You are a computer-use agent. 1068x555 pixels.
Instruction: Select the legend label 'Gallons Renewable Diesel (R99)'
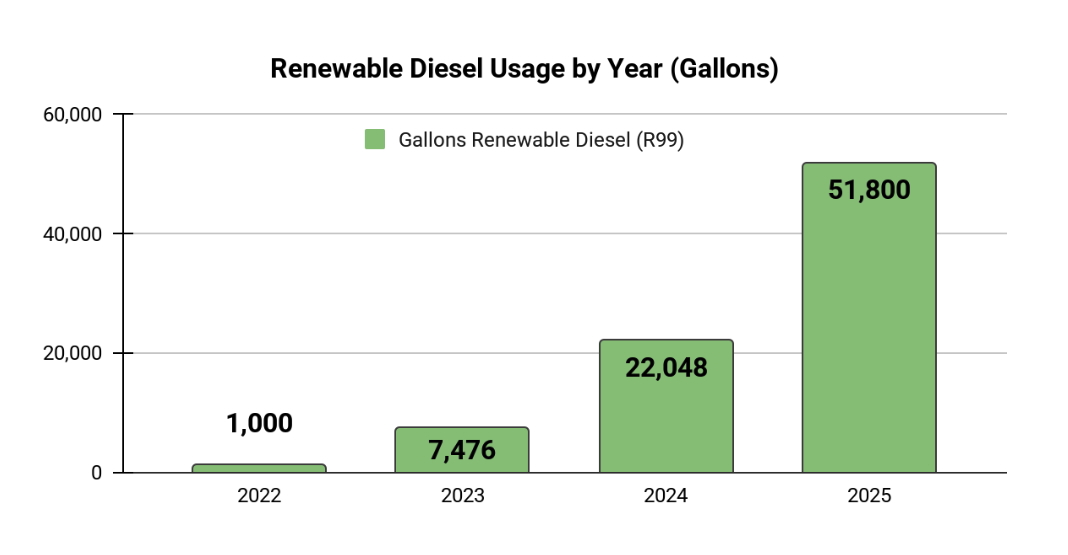point(541,140)
